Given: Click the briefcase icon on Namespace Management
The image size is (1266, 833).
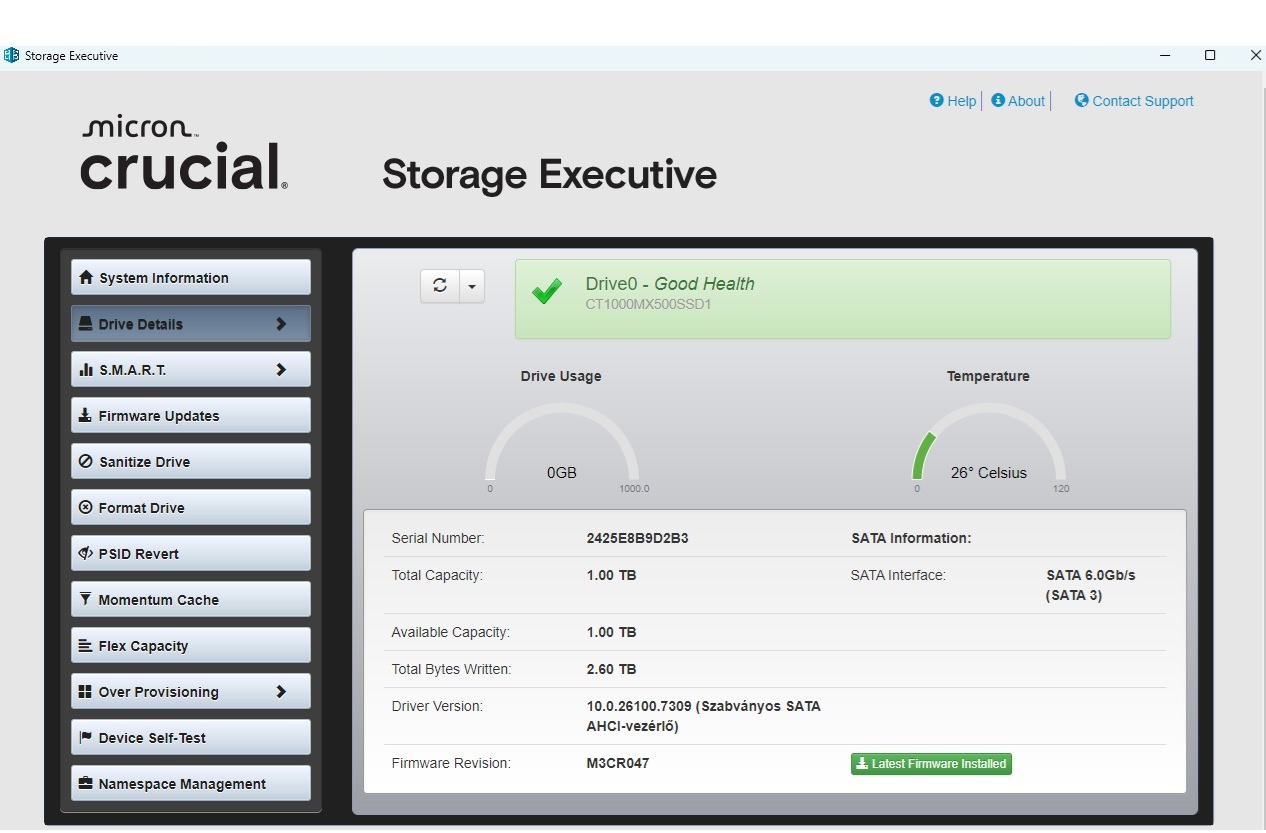Looking at the screenshot, I should coord(86,783).
